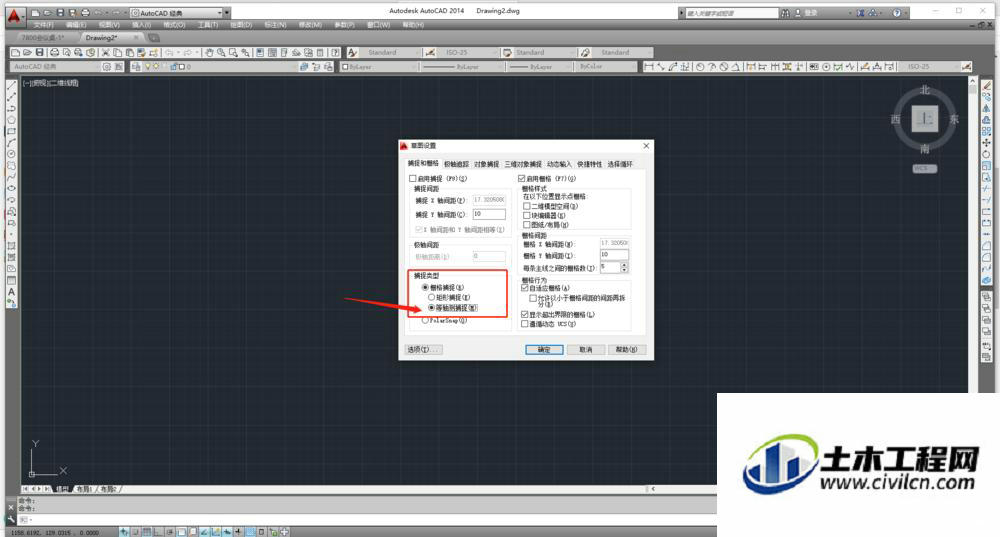The width and height of the screenshot is (1000, 537).
Task: Open the ISO-25 dimension style dropdown in styles toolbar
Action: [x=467, y=52]
